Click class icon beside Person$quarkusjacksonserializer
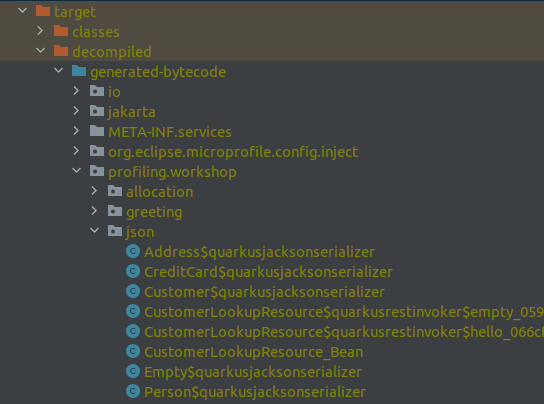Screen dimensions: 544x404 (x=133, y=391)
